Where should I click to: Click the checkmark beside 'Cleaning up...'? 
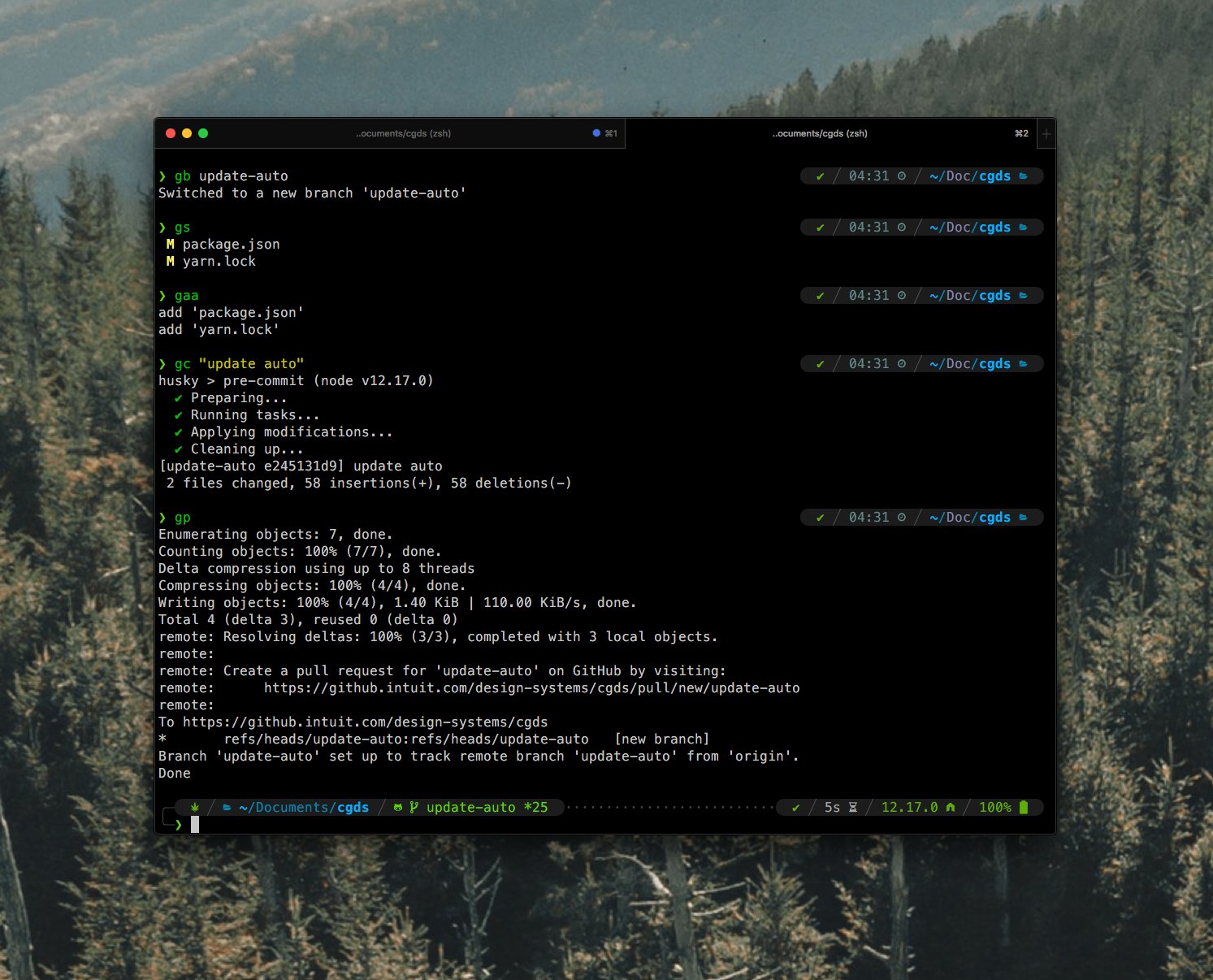click(178, 449)
